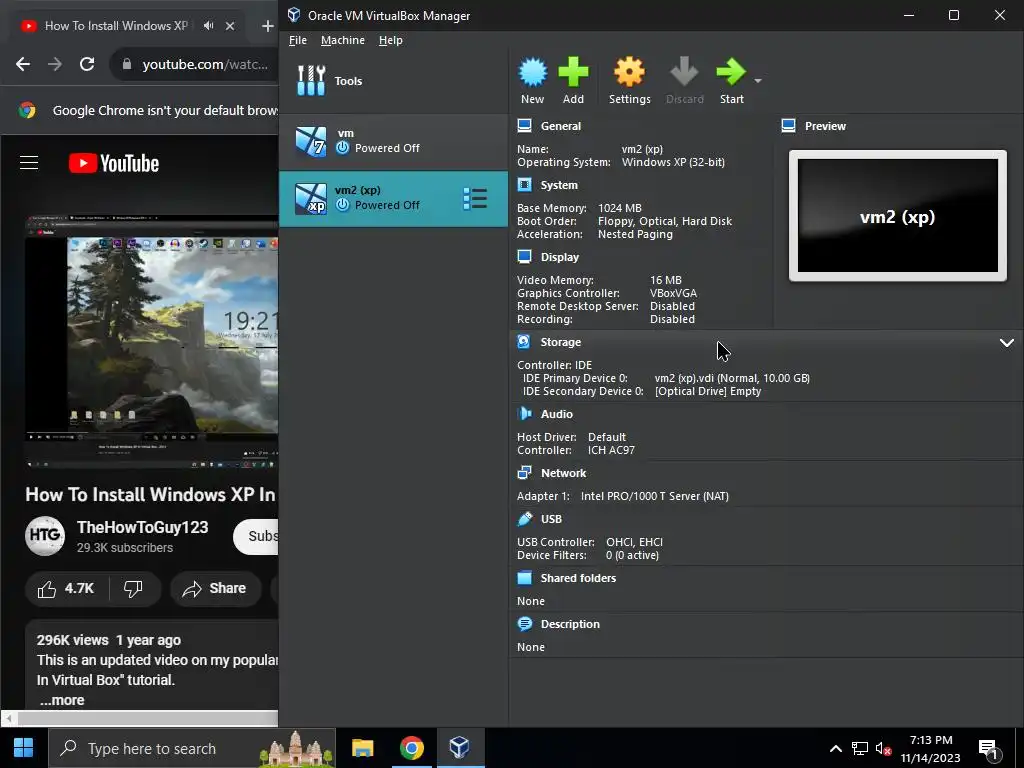Click 'vm2 (xp).vdi (Normal, 10.00 GB)' value
Viewport: 1024px width, 768px height.
[x=732, y=378]
